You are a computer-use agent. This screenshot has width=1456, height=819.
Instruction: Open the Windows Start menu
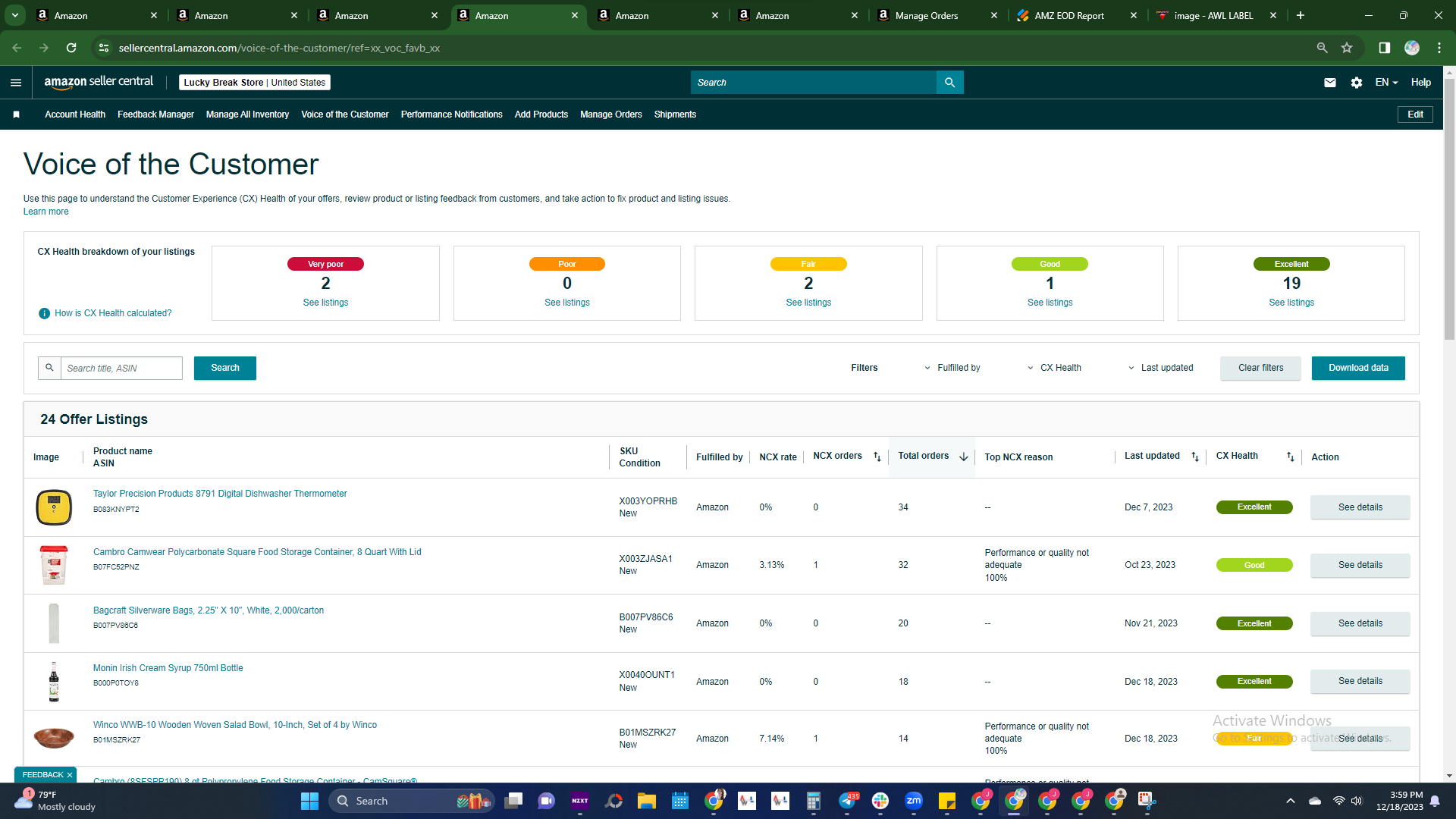click(309, 801)
